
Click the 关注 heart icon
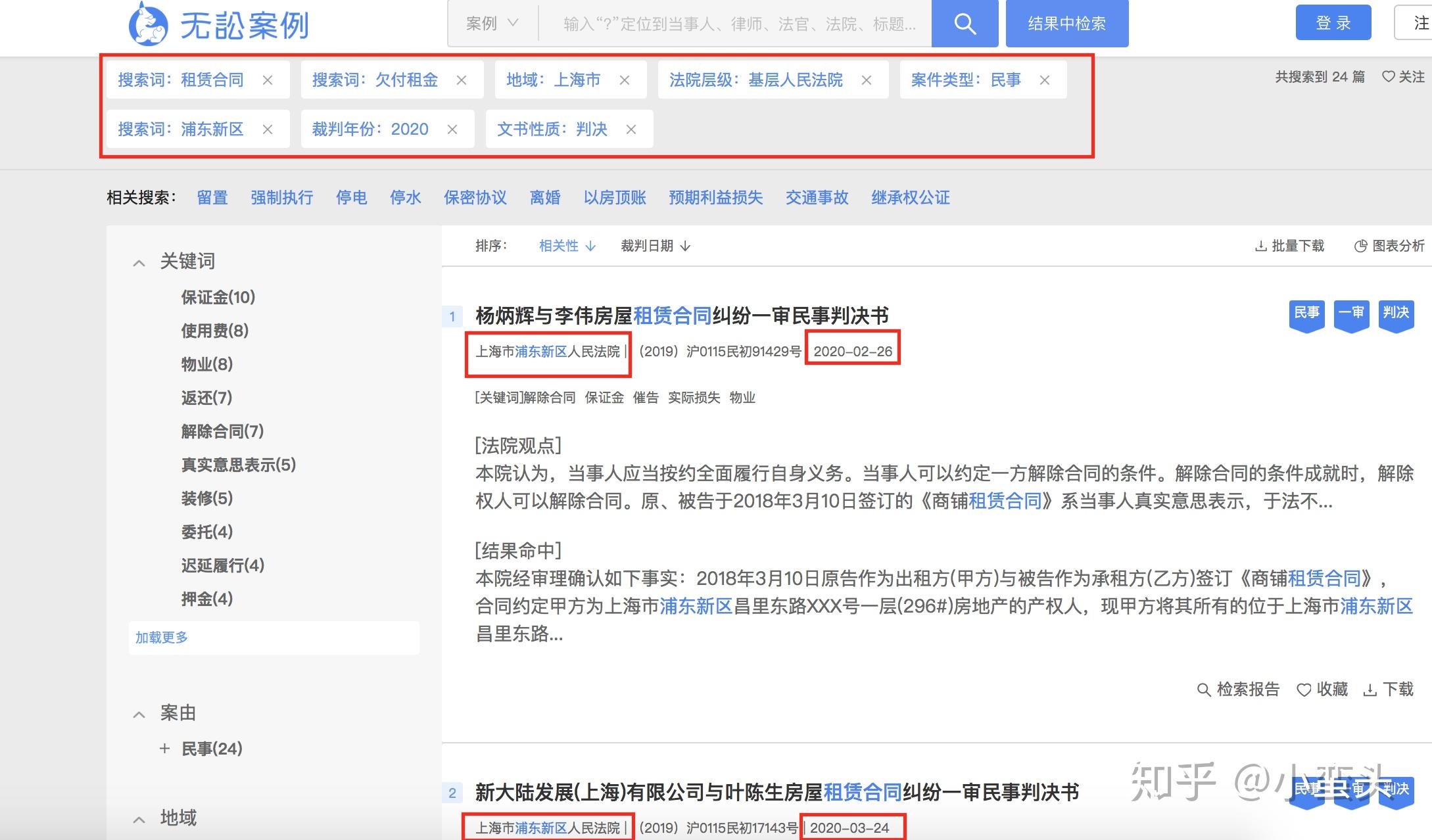[1389, 77]
